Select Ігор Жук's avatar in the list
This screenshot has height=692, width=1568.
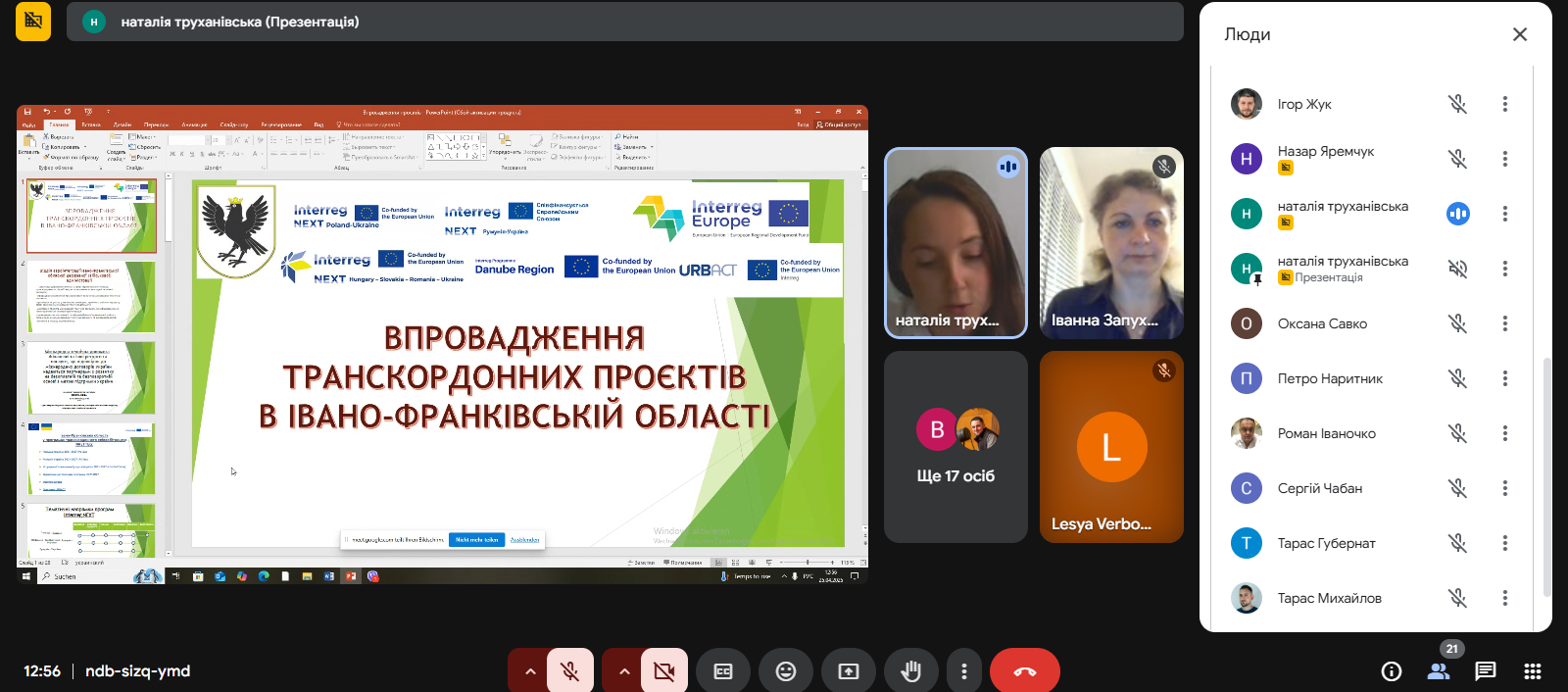coord(1247,104)
